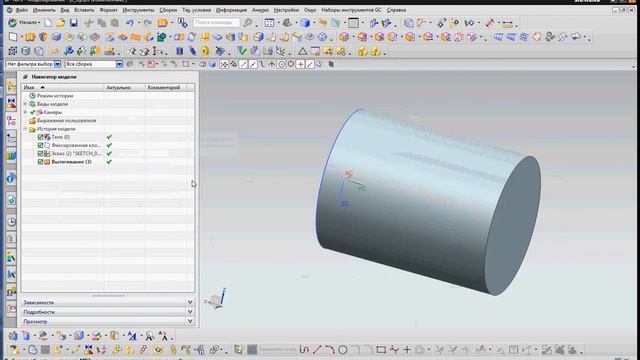640x360 pixels.
Task: Click the New file icon
Action: [48, 23]
